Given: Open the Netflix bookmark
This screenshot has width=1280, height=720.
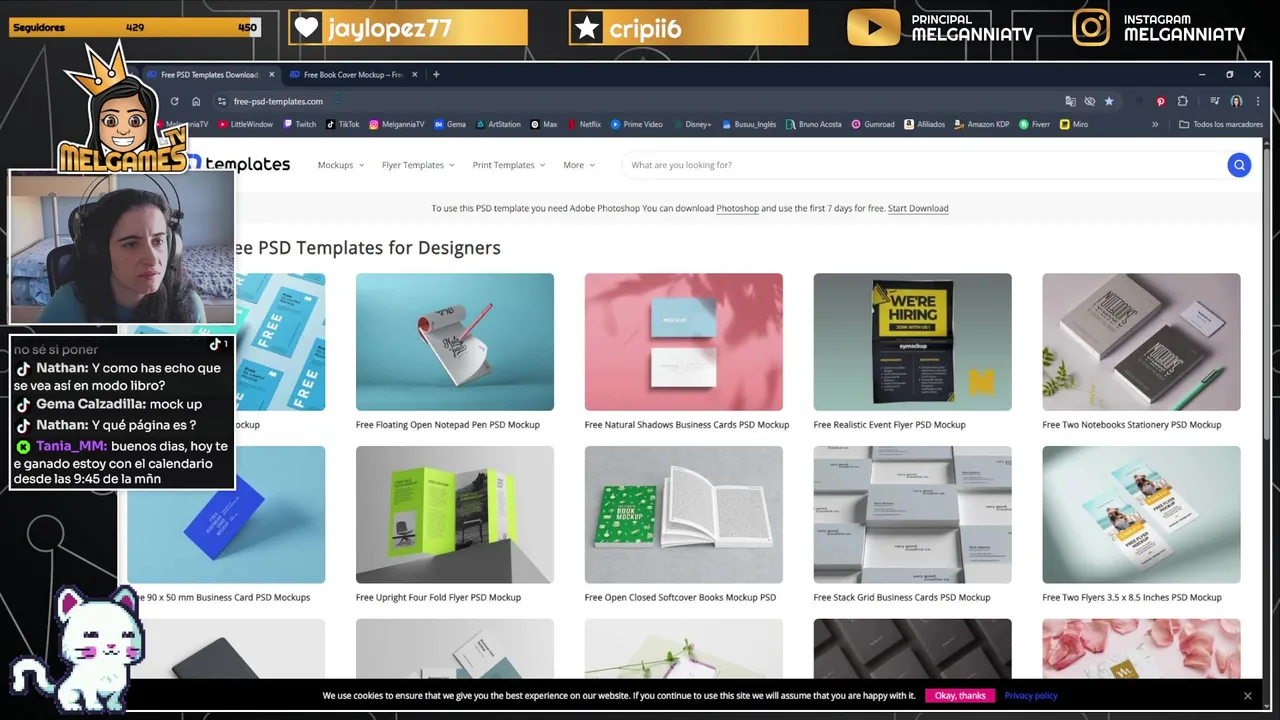Looking at the screenshot, I should tap(584, 124).
